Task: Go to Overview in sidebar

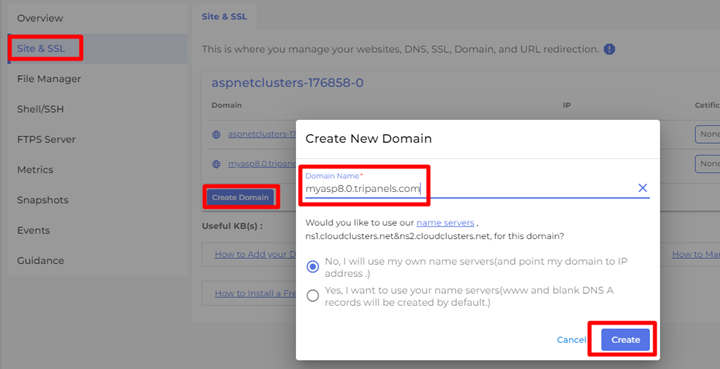Action: pos(40,18)
